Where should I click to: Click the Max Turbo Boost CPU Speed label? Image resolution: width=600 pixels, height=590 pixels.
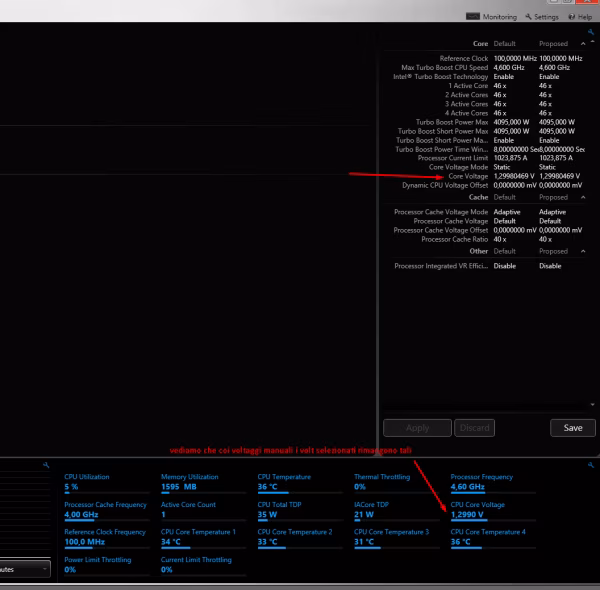pos(445,67)
